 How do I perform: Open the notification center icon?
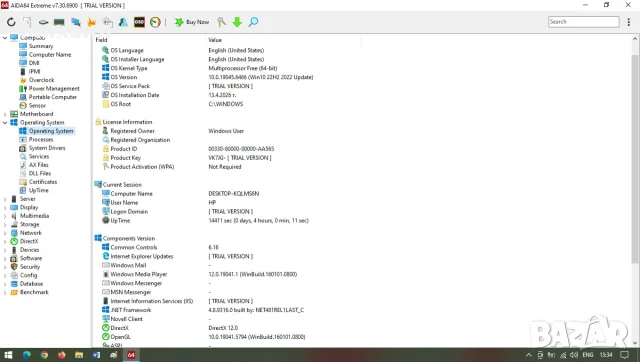tap(624, 355)
